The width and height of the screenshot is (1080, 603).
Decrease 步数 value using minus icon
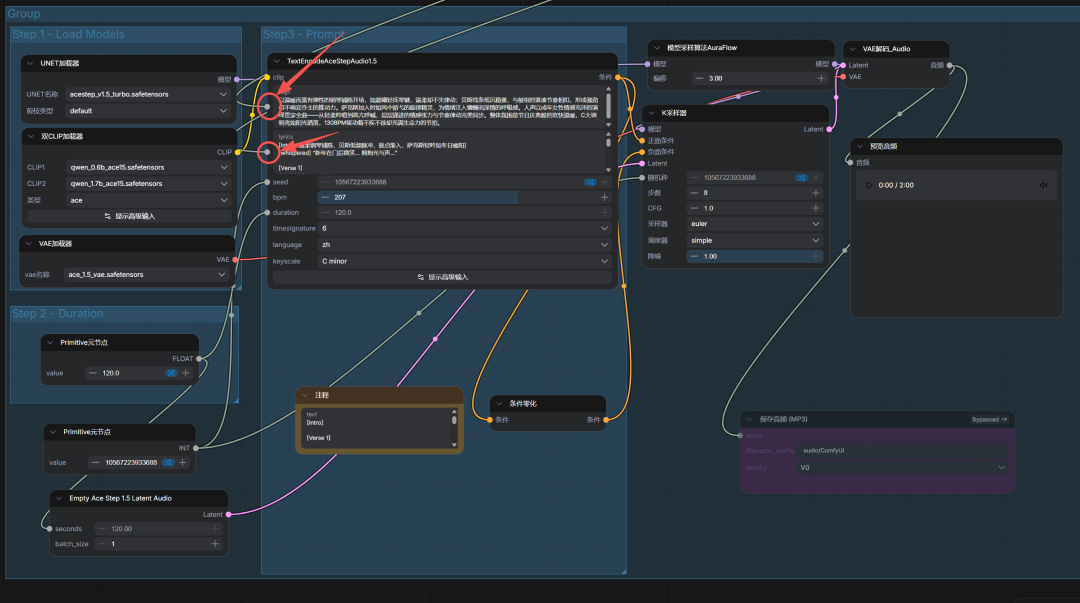coord(694,192)
